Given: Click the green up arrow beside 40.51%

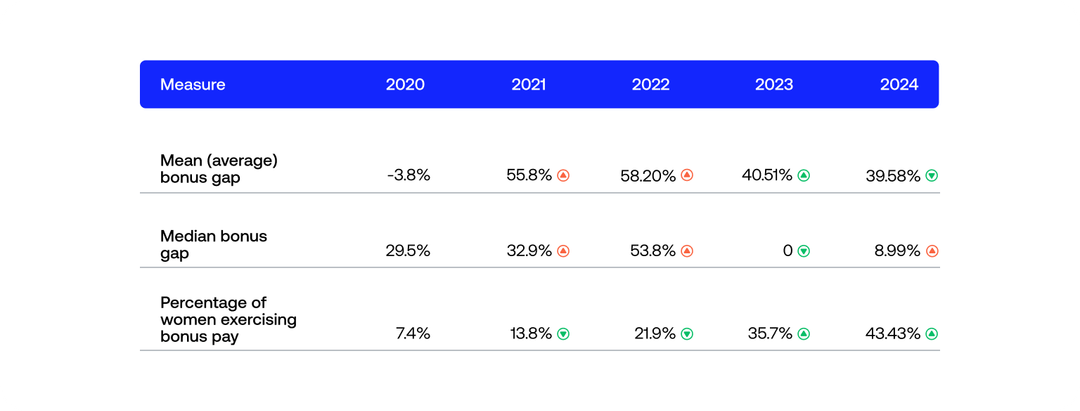Looking at the screenshot, I should pos(804,175).
